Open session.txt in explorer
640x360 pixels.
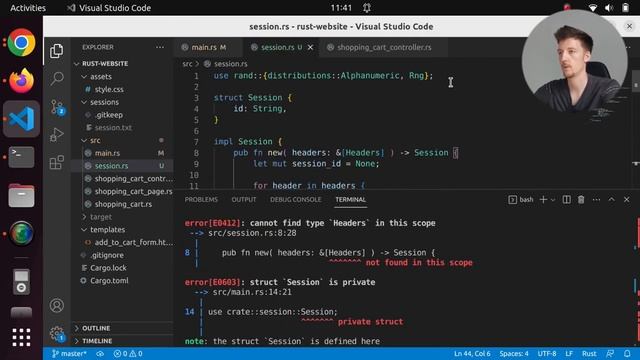[x=122, y=128]
